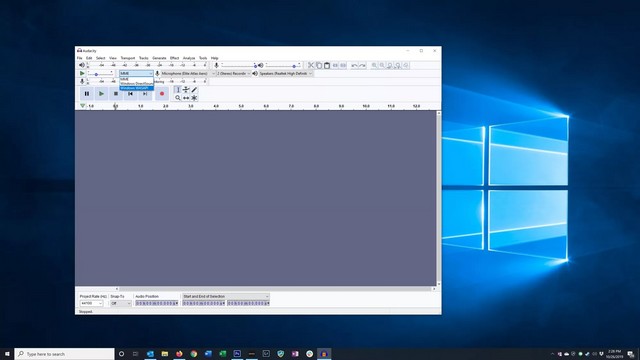Open the Edit menu
The image size is (640, 360).
pyautogui.click(x=89, y=58)
